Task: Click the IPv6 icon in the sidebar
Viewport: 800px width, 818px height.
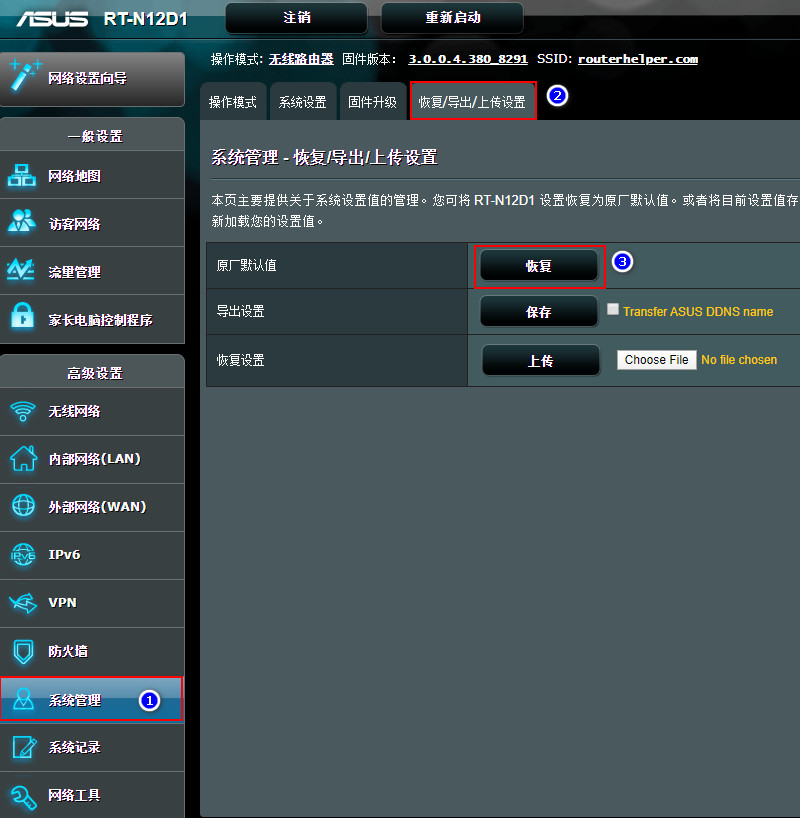Action: 22,555
